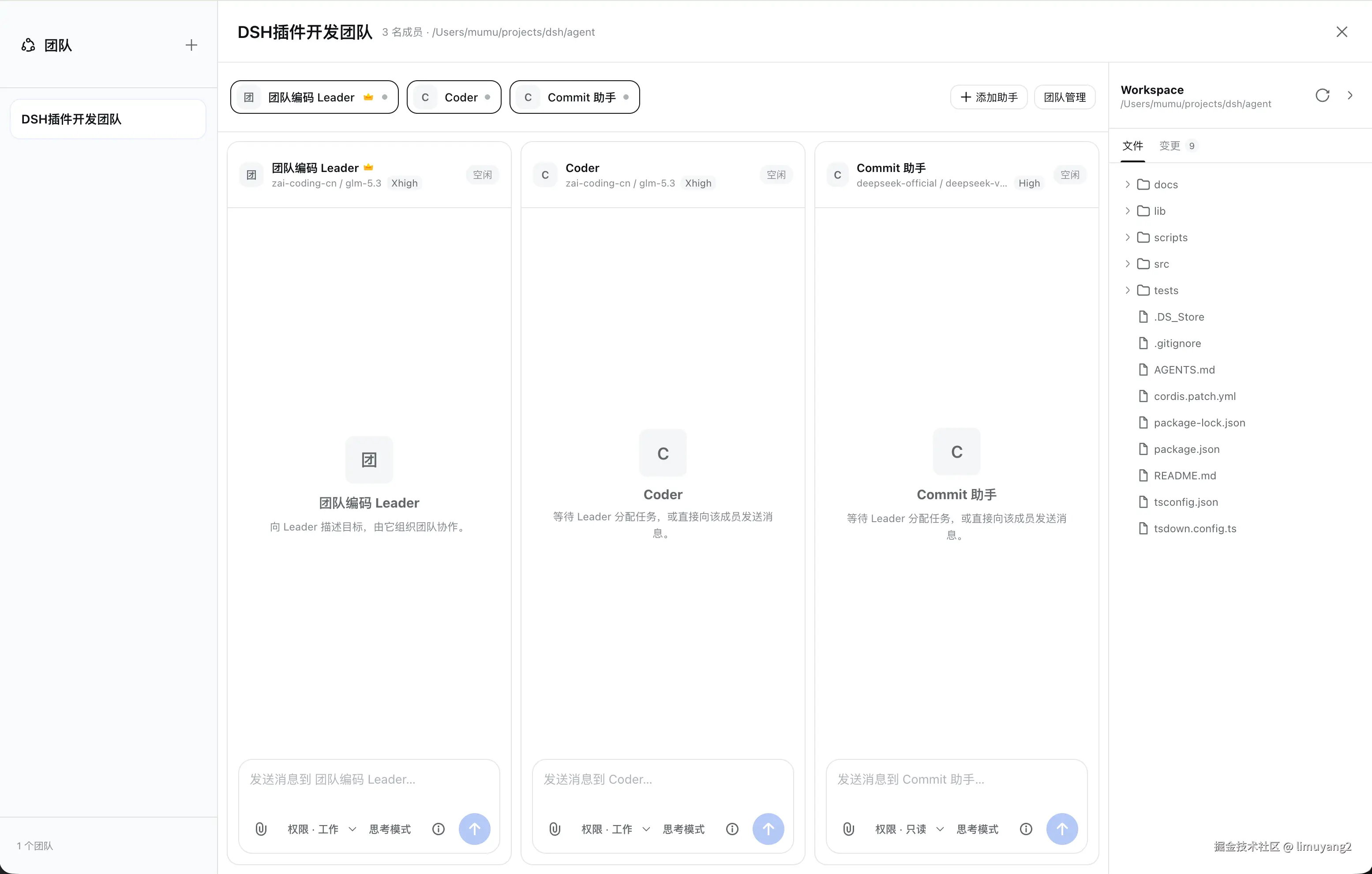Toggle the Coder member chip
Screen dimensions: 1372x874
click(x=454, y=97)
